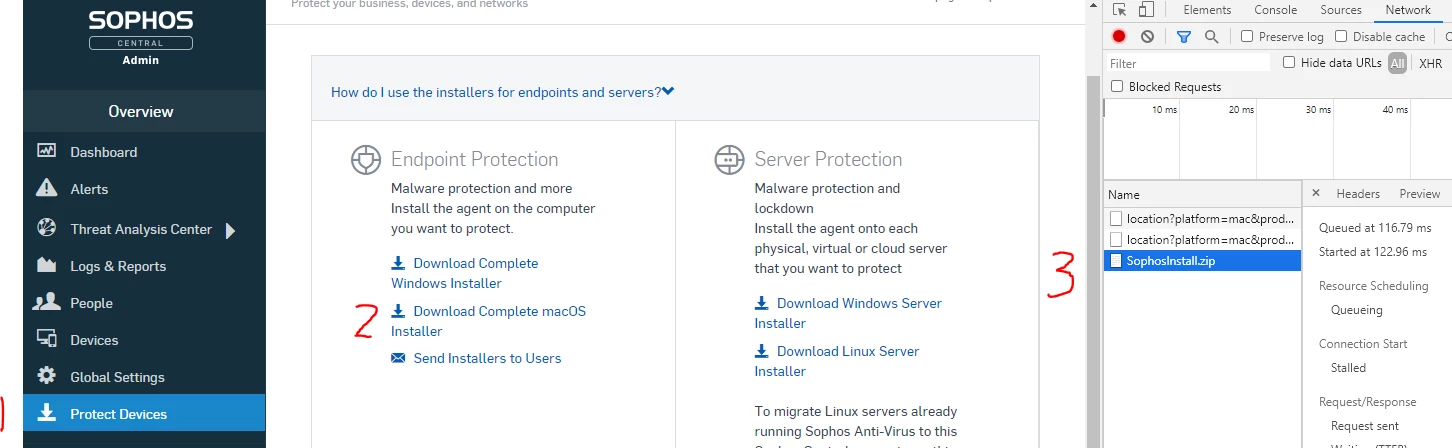This screenshot has width=1452, height=448.
Task: Open the Headers tab of the request
Action: [1358, 194]
